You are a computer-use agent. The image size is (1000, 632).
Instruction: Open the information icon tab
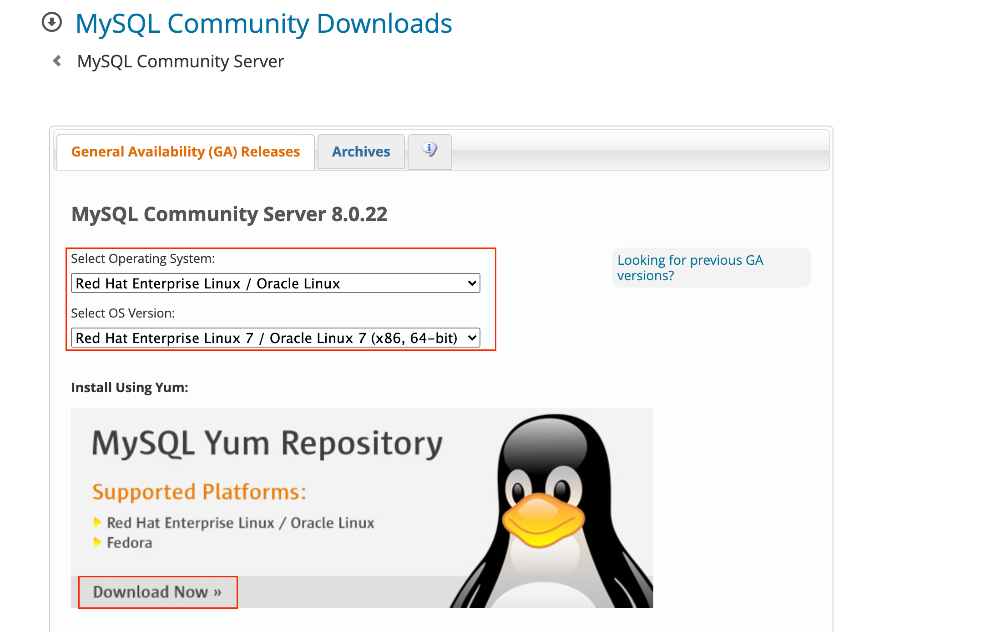point(430,151)
